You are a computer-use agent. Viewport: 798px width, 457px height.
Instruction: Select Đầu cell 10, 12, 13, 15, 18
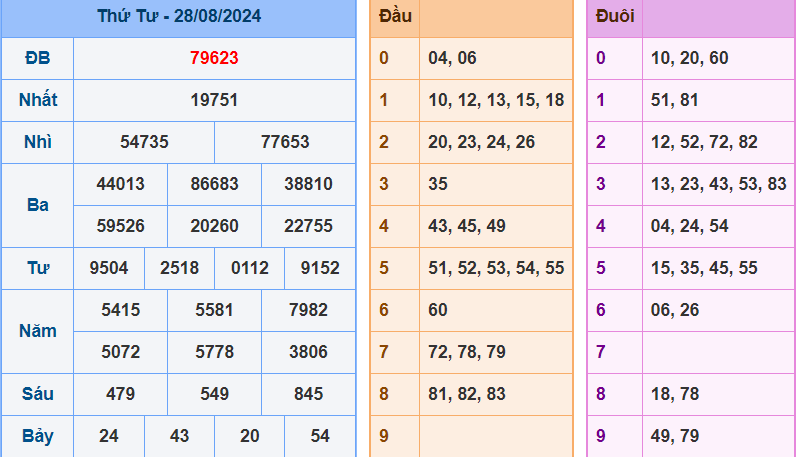click(x=496, y=100)
